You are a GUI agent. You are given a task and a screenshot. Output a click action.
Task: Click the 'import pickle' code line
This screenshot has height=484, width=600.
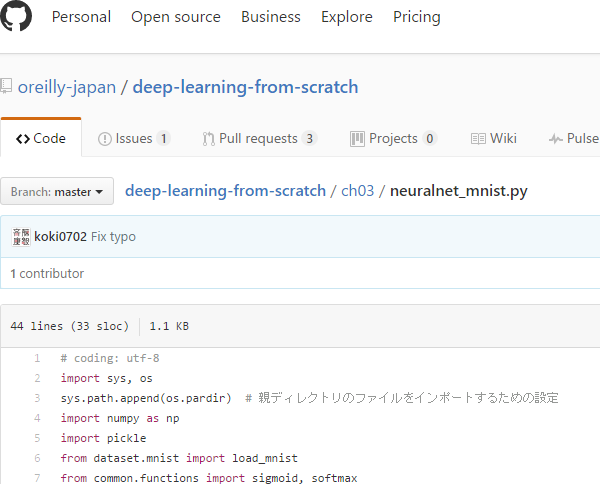(x=103, y=438)
